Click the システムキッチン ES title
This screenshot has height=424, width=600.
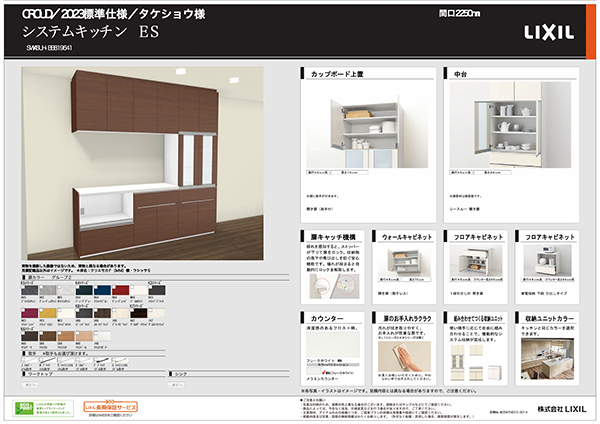tap(91, 32)
